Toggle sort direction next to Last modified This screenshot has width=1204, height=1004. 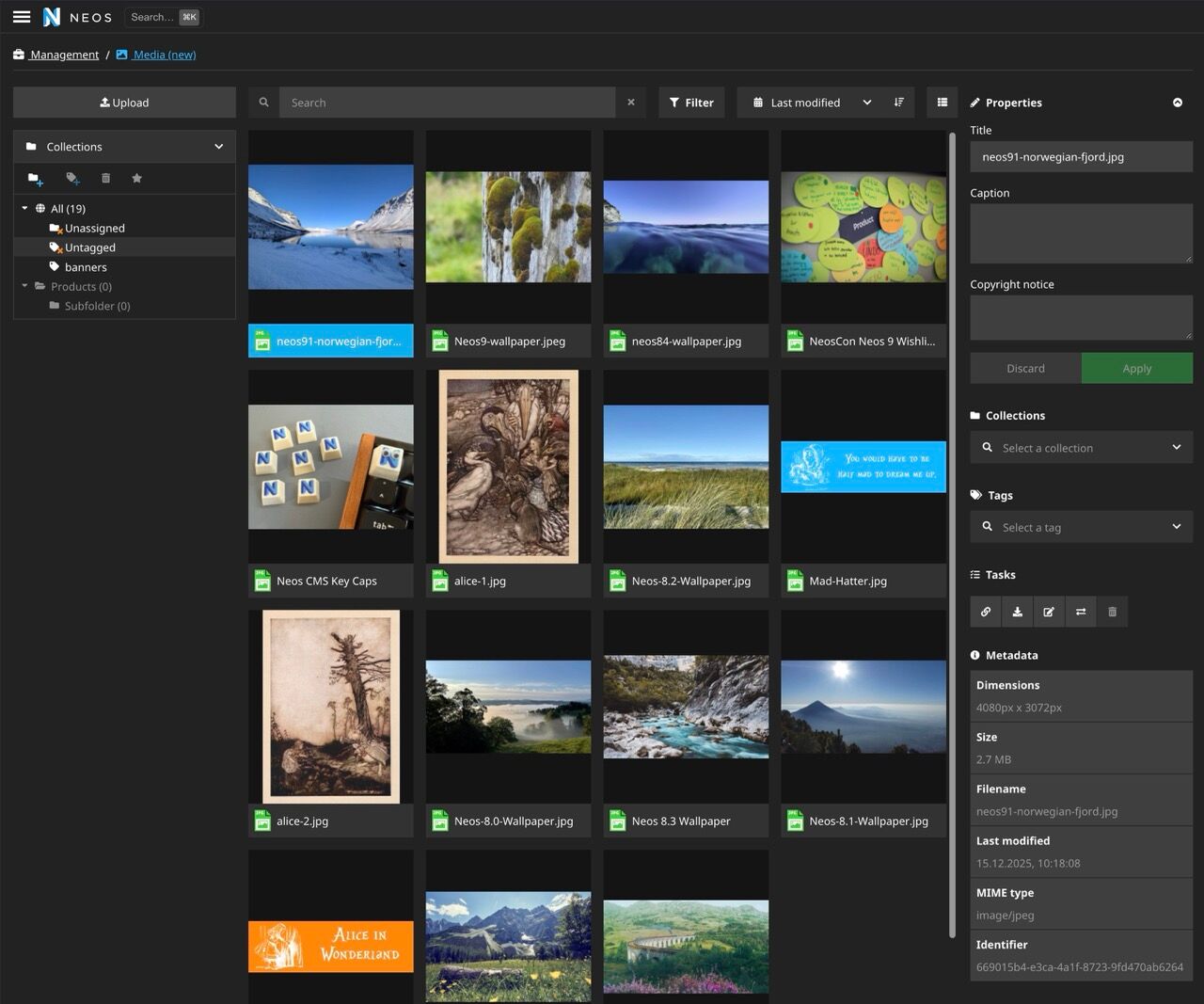coord(899,103)
